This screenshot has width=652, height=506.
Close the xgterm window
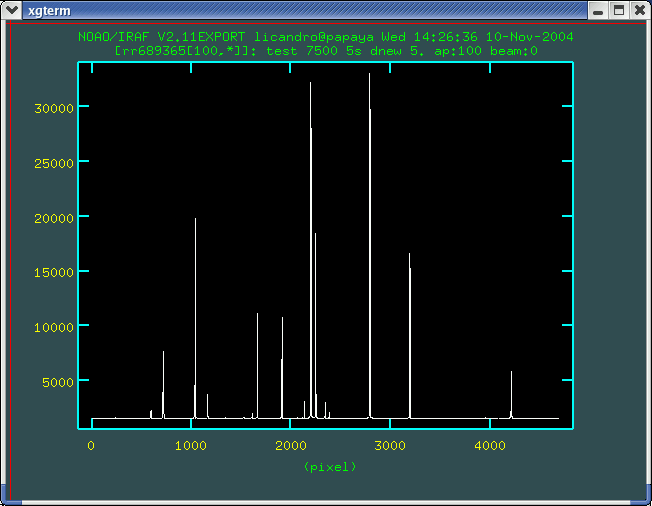[638, 10]
